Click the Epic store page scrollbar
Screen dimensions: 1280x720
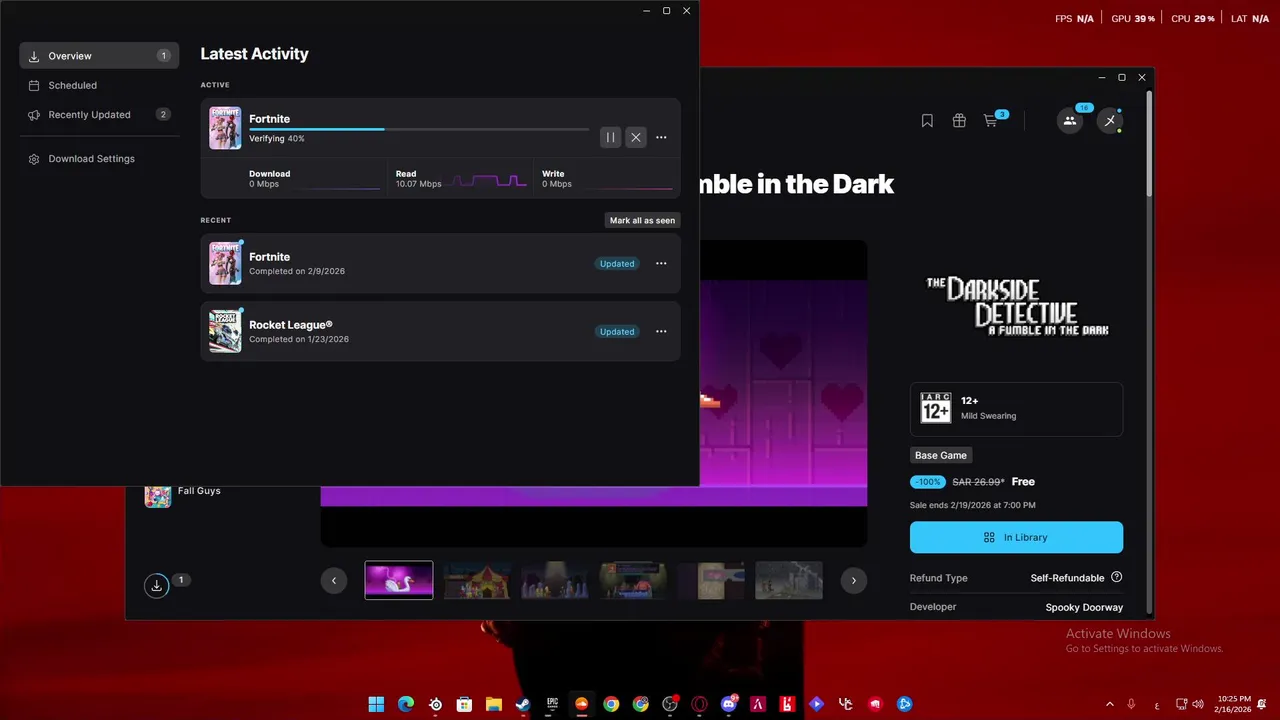1149,145
